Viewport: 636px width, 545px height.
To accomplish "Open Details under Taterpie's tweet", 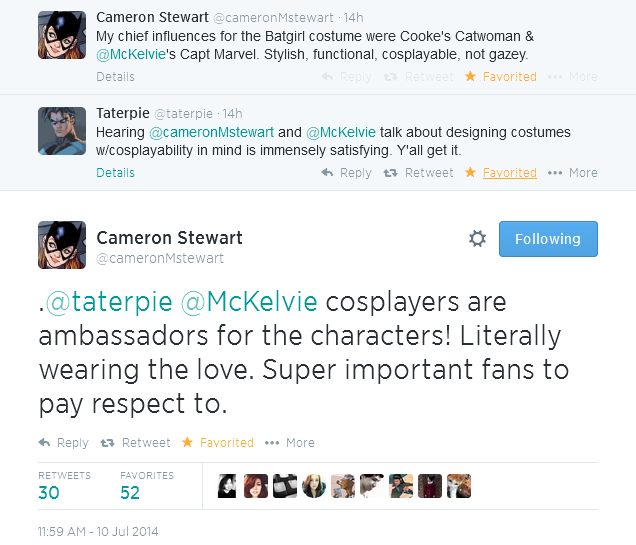I will 115,173.
